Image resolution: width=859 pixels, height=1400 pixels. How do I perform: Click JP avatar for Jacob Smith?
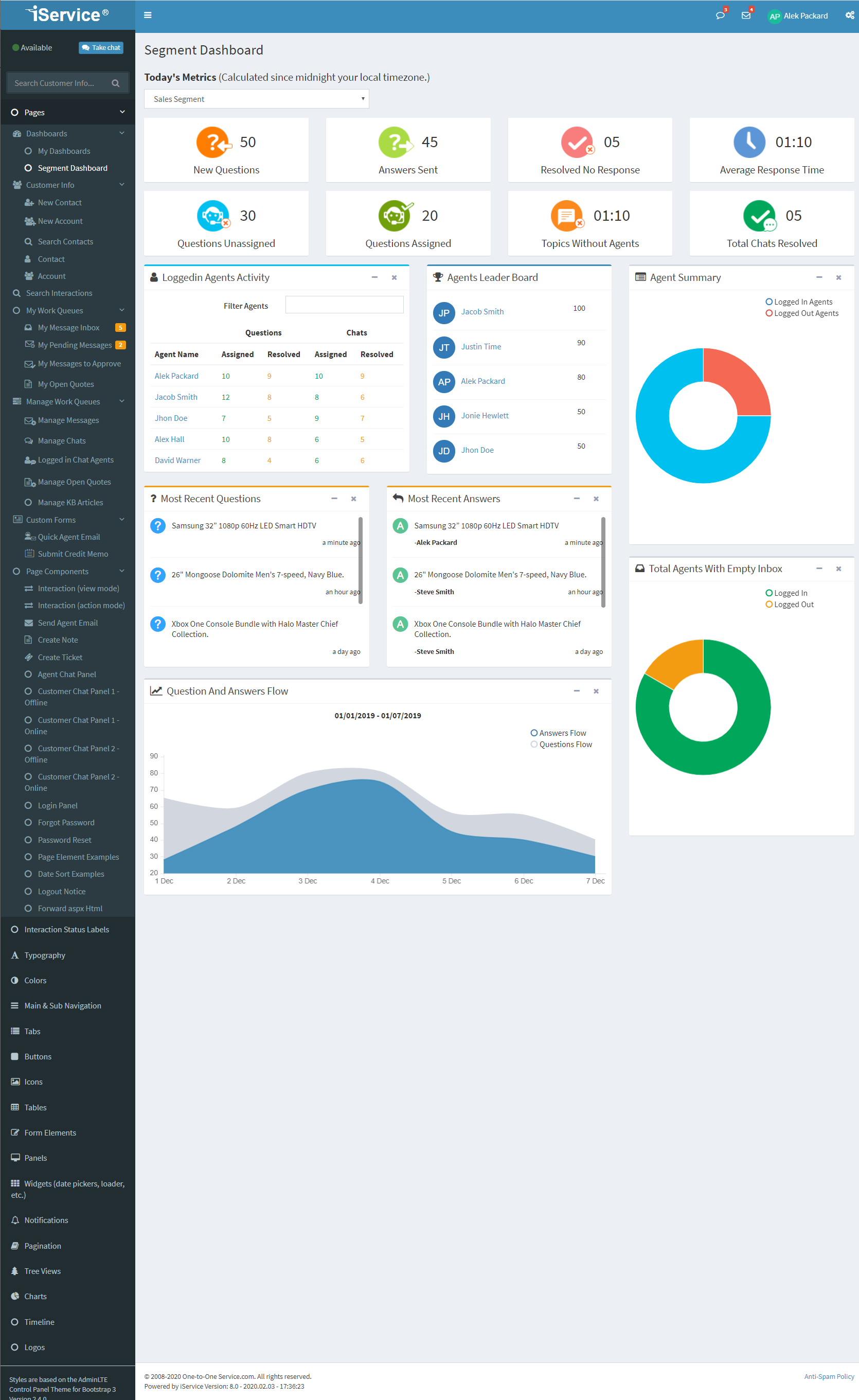(444, 312)
